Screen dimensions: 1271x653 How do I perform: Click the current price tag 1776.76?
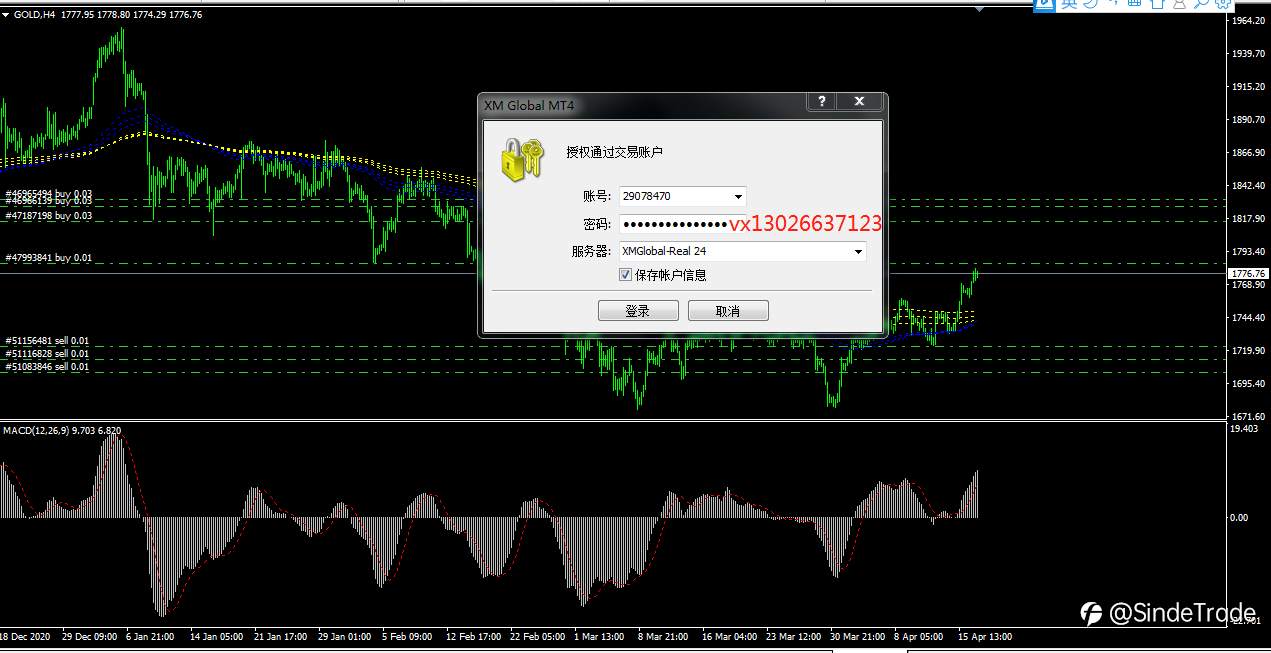coord(1249,273)
